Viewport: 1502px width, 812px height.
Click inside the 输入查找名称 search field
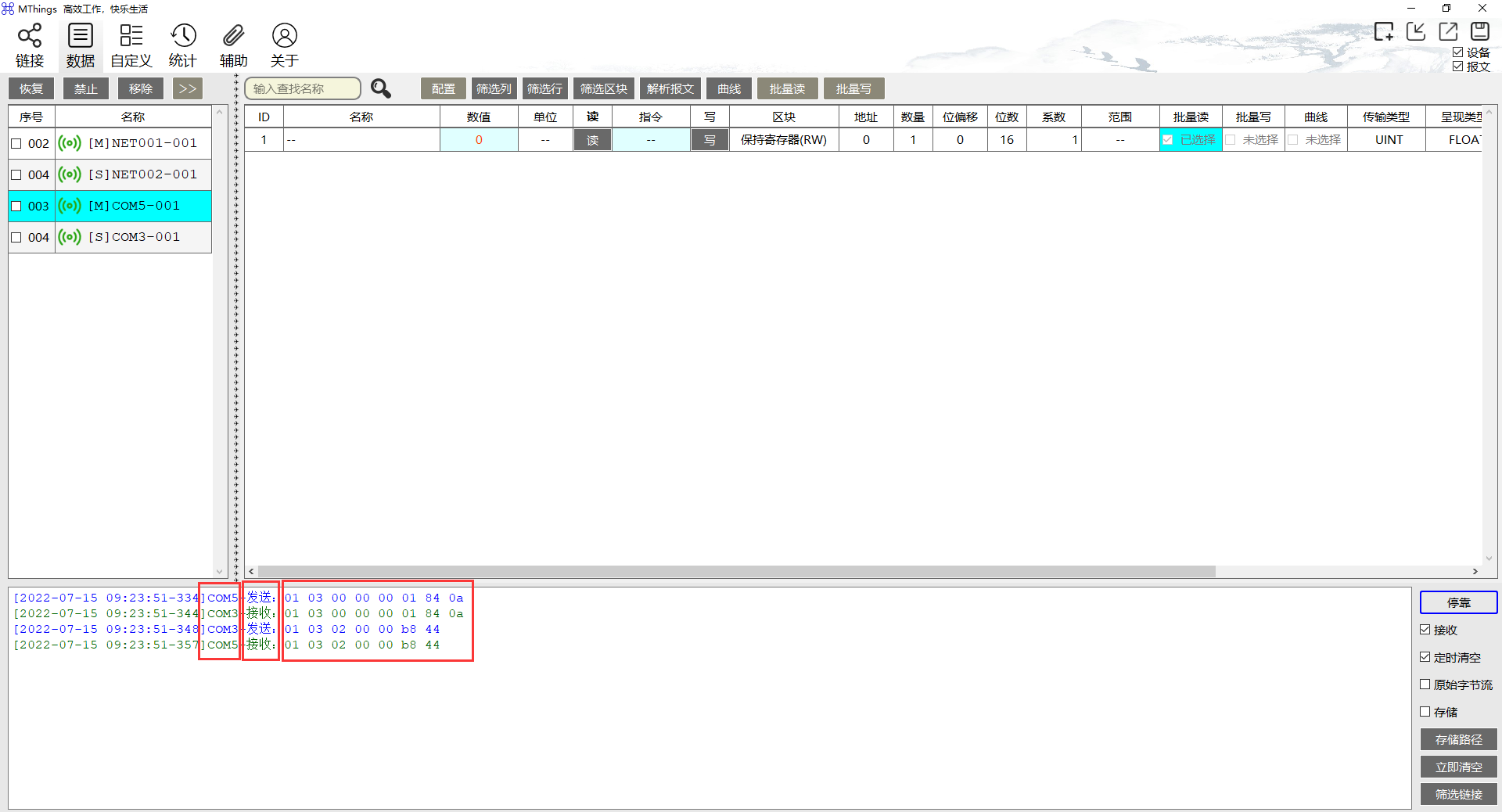click(x=301, y=88)
